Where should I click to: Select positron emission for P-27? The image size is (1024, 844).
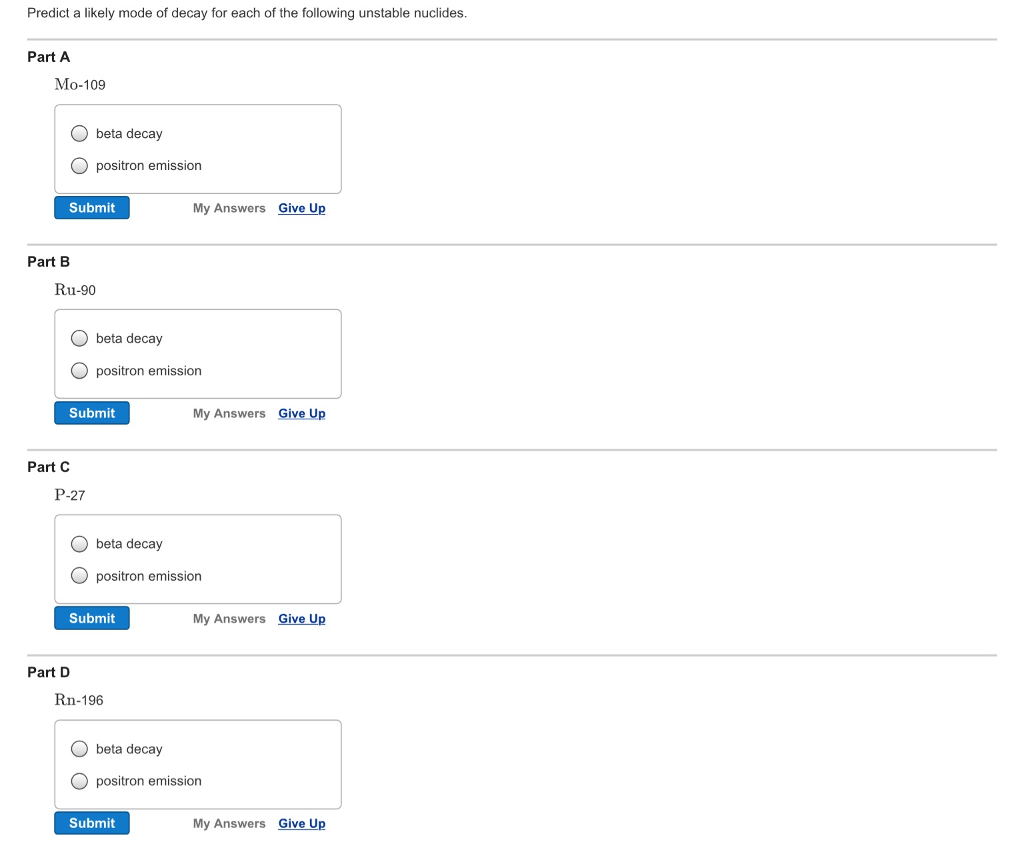pyautogui.click(x=79, y=575)
